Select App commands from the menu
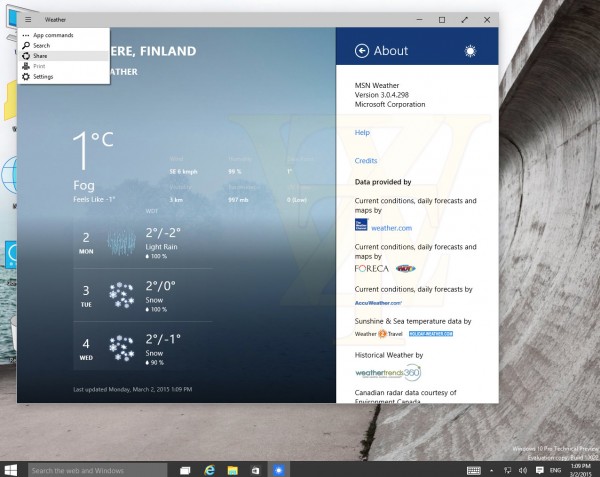This screenshot has width=600, height=477. [52, 35]
